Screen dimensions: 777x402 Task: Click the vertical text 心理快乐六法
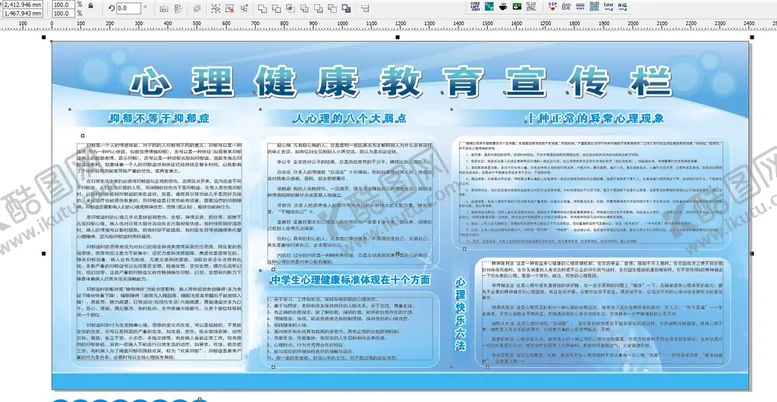460,314
